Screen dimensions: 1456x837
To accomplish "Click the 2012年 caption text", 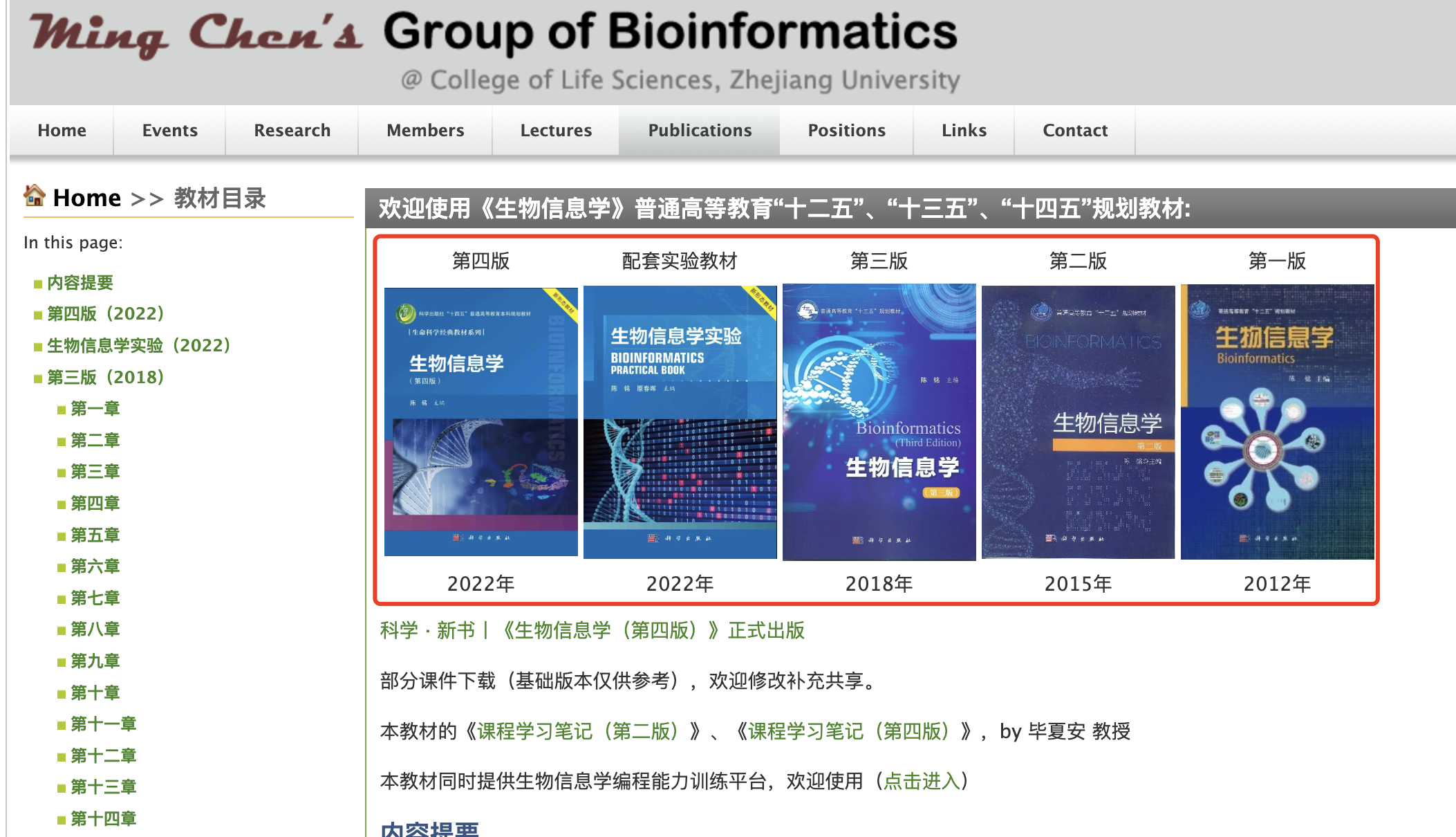I will click(x=1278, y=584).
